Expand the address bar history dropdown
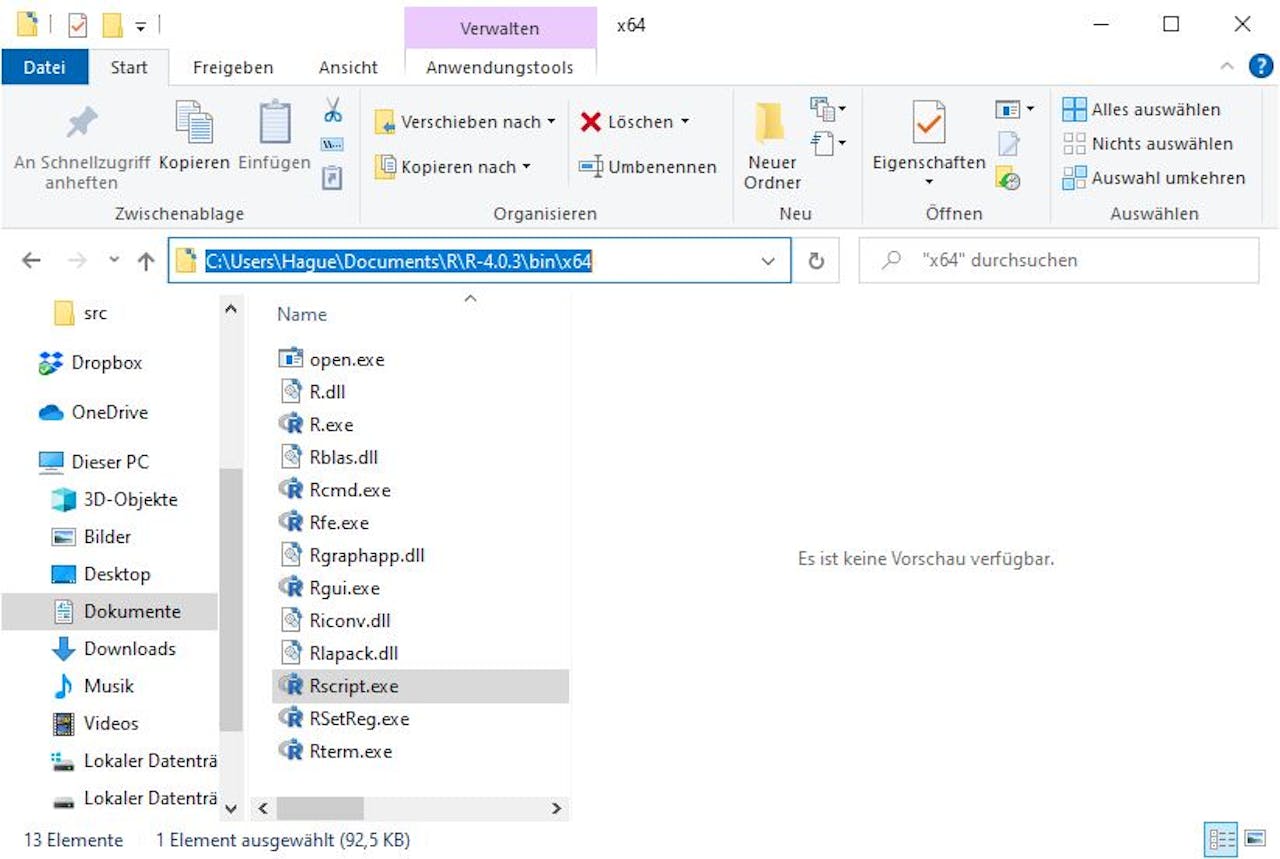Screen dimensions: 1280x859 point(768,261)
